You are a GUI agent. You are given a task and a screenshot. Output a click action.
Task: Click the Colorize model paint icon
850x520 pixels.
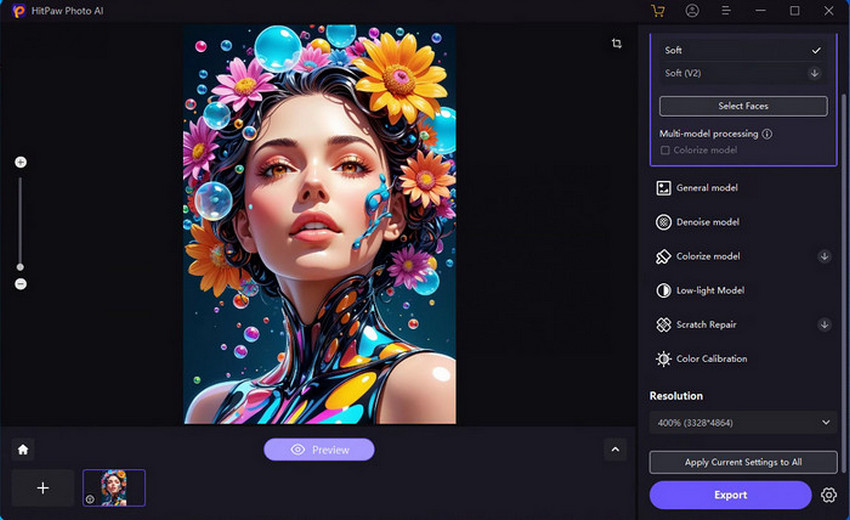pyautogui.click(x=664, y=256)
